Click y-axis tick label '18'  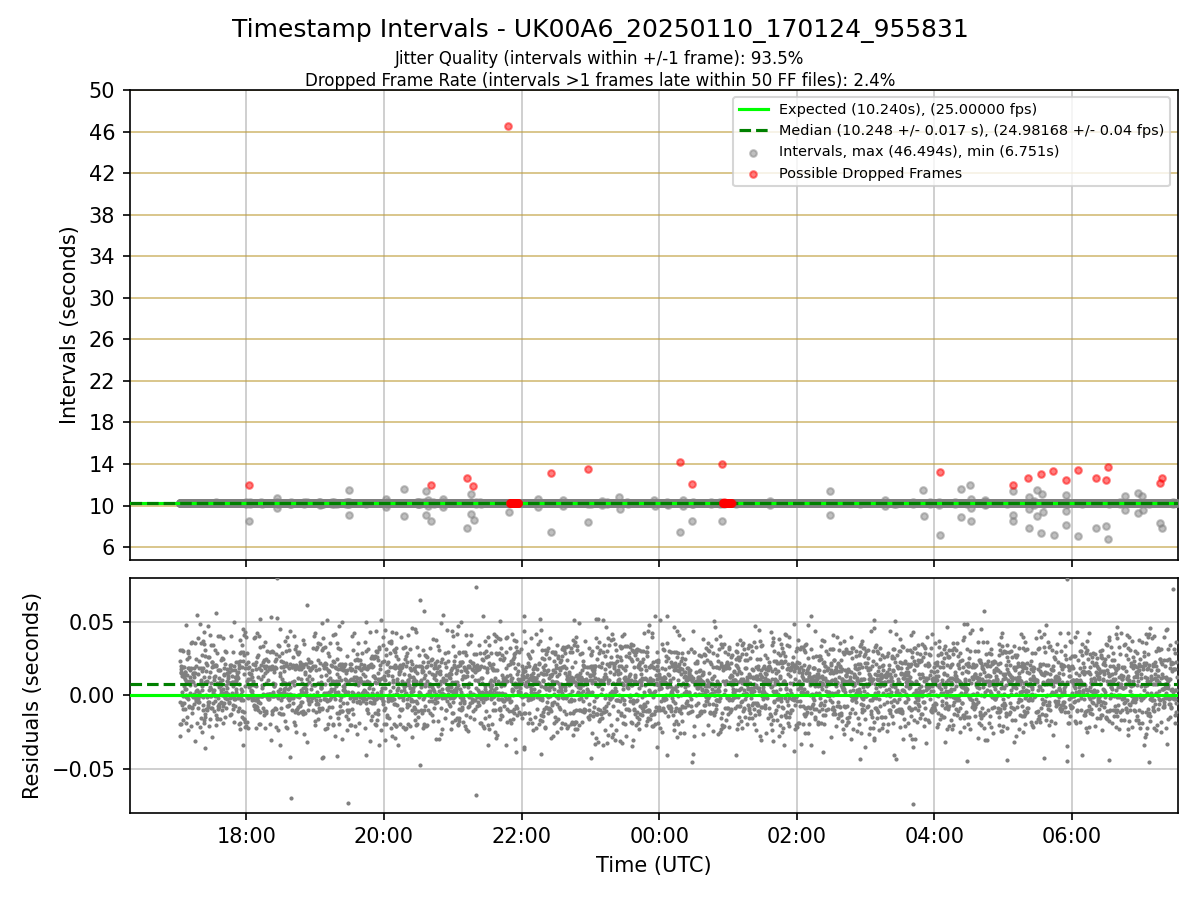104,423
